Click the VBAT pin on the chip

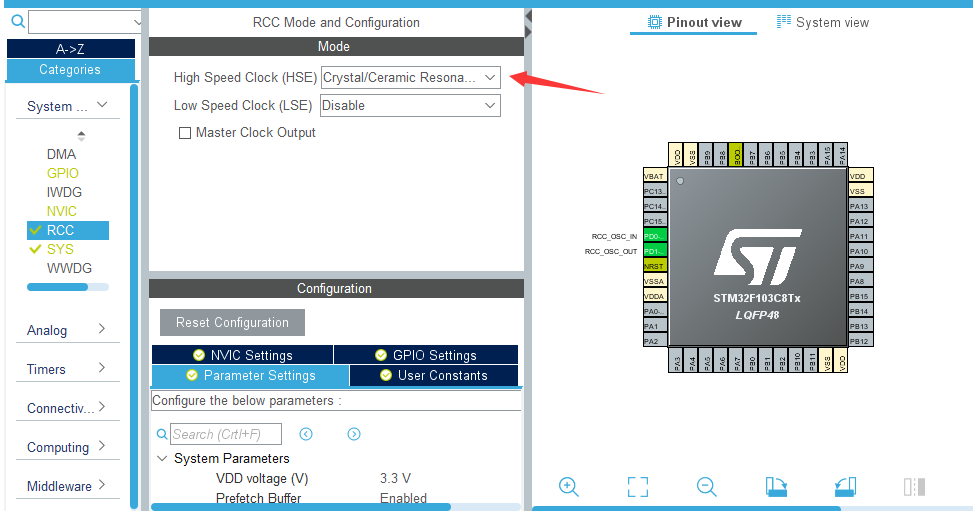(655, 176)
